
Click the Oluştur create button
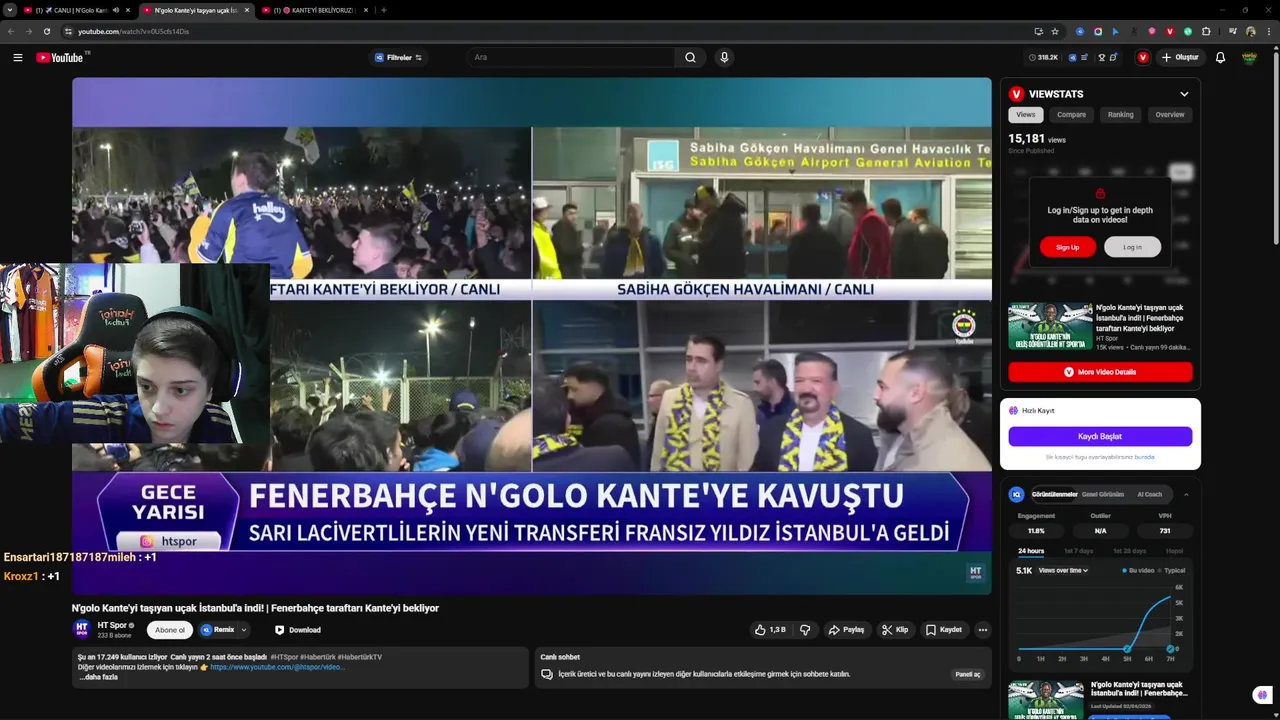(x=1180, y=57)
